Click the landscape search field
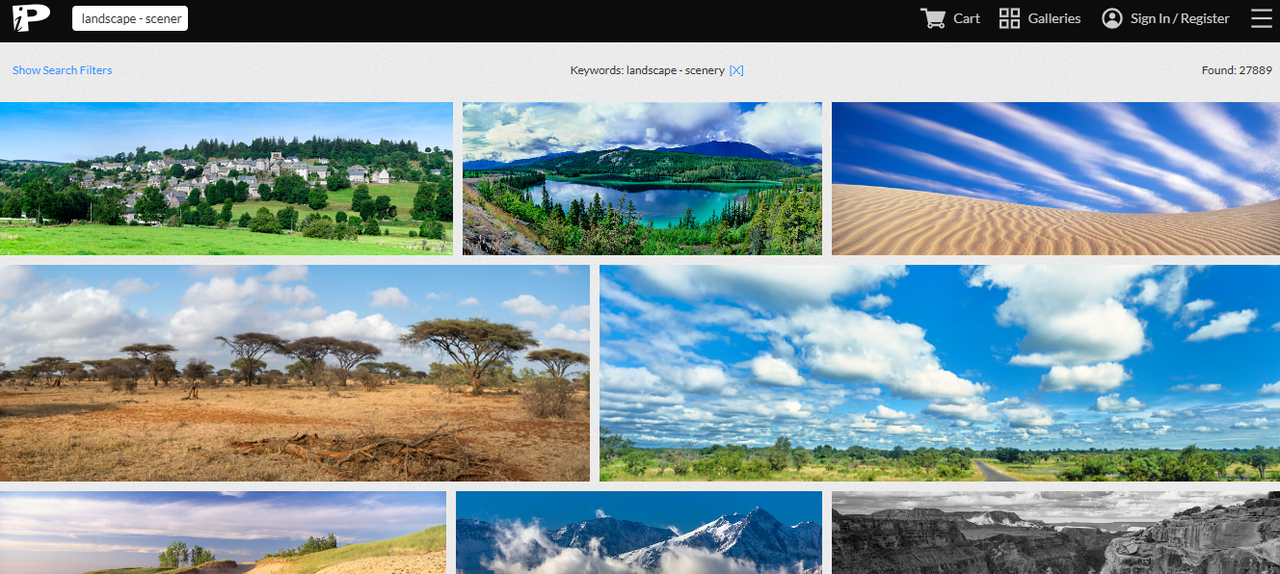 130,18
